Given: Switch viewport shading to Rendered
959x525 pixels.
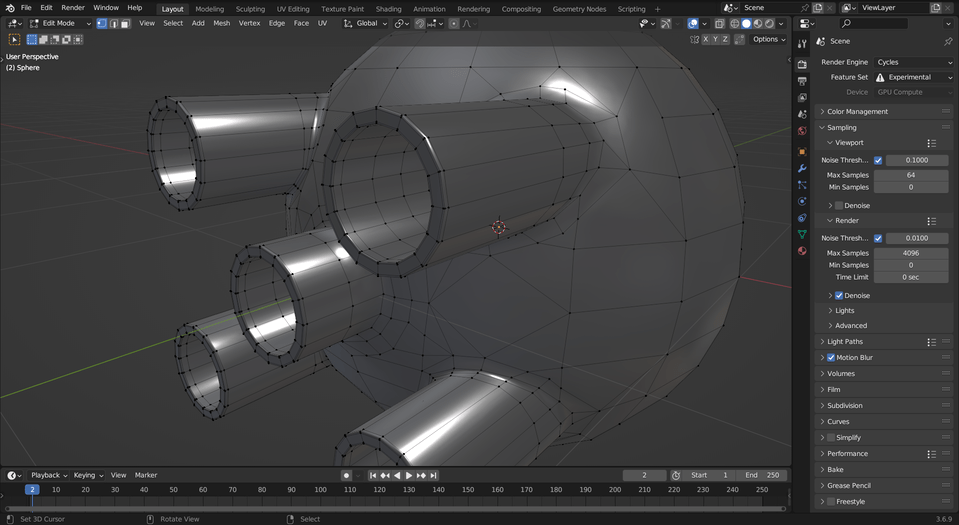Looking at the screenshot, I should pyautogui.click(x=769, y=23).
